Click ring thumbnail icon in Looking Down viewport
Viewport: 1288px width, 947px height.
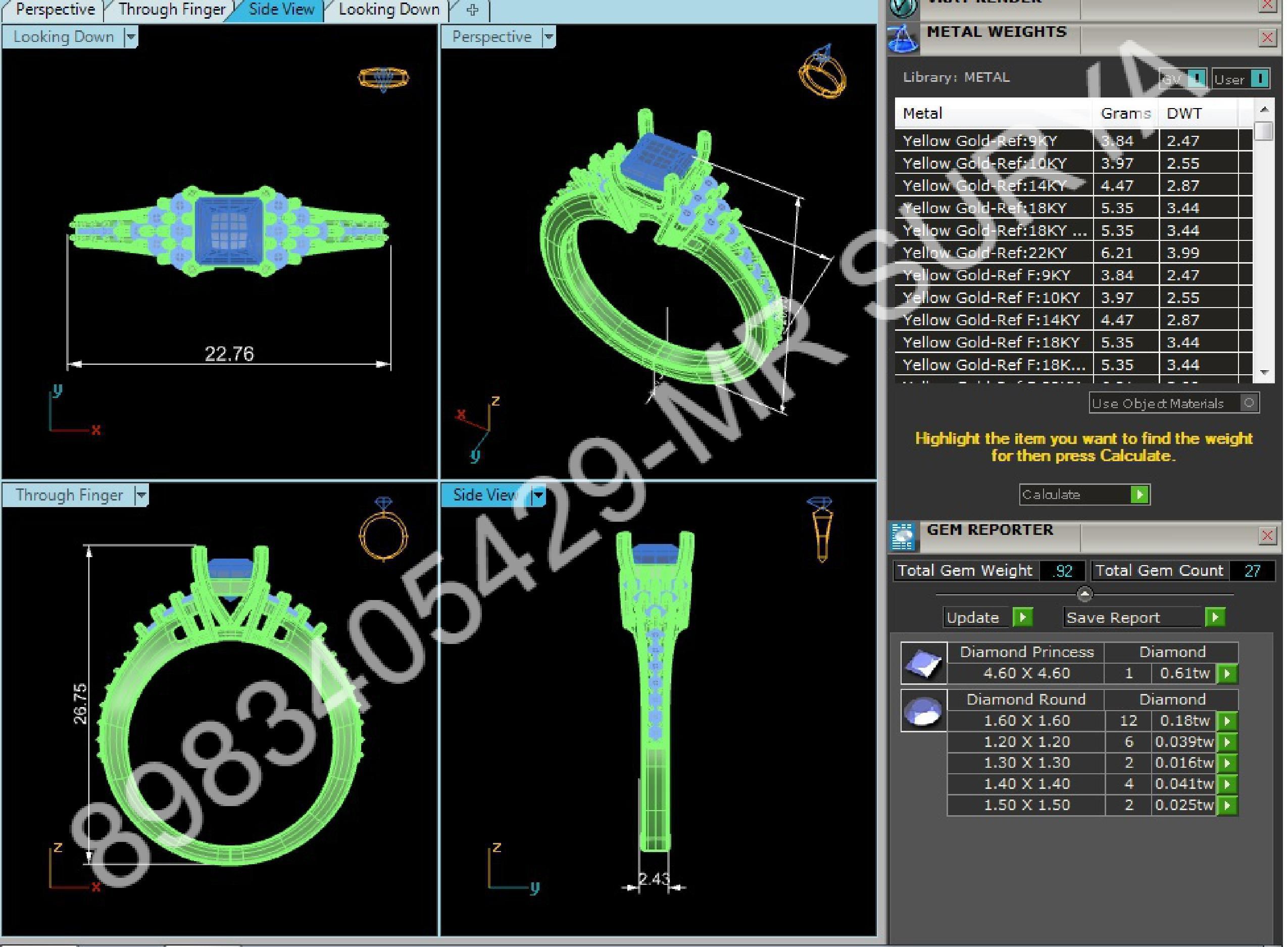383,79
